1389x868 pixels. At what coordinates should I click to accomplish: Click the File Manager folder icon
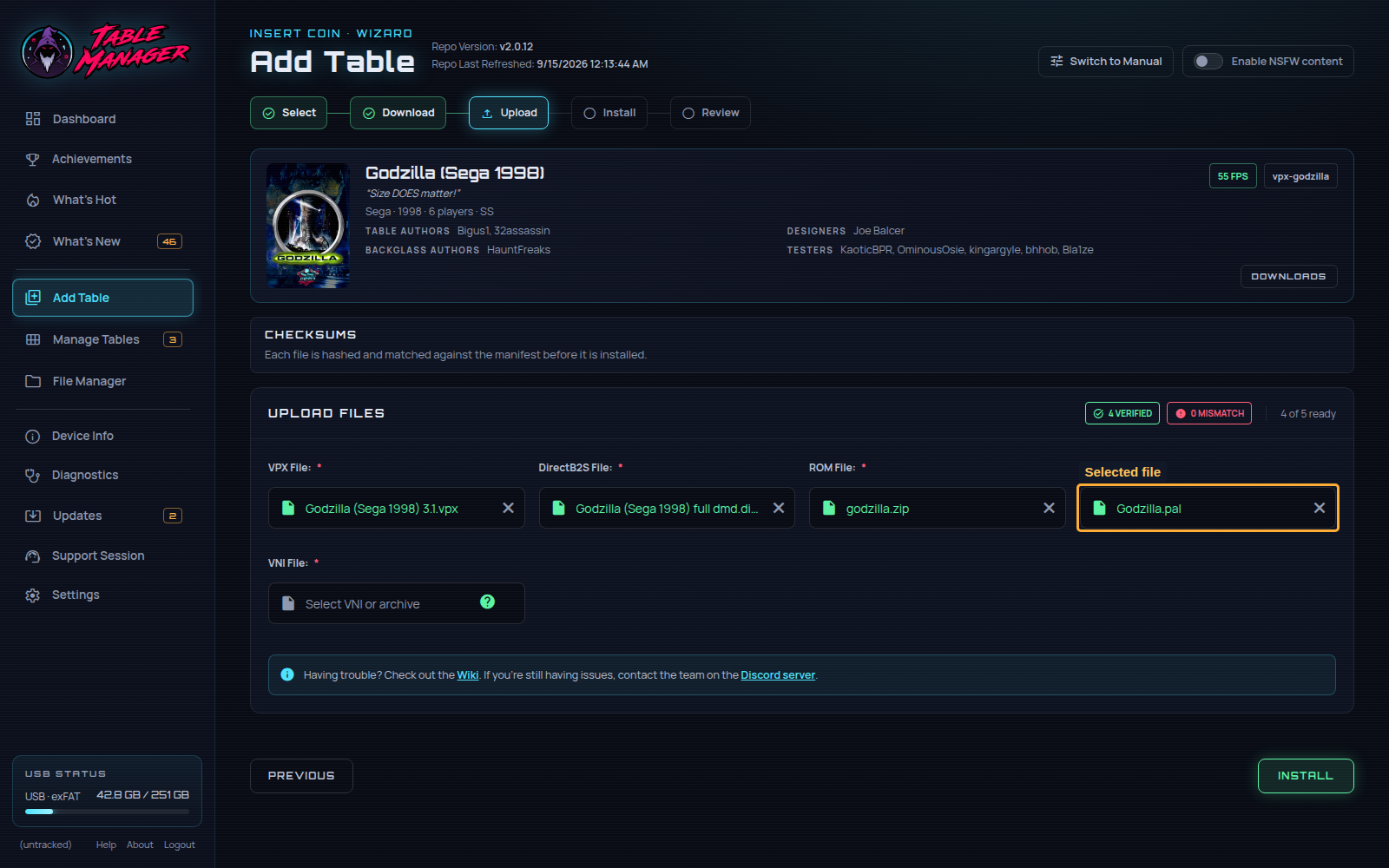pos(33,381)
